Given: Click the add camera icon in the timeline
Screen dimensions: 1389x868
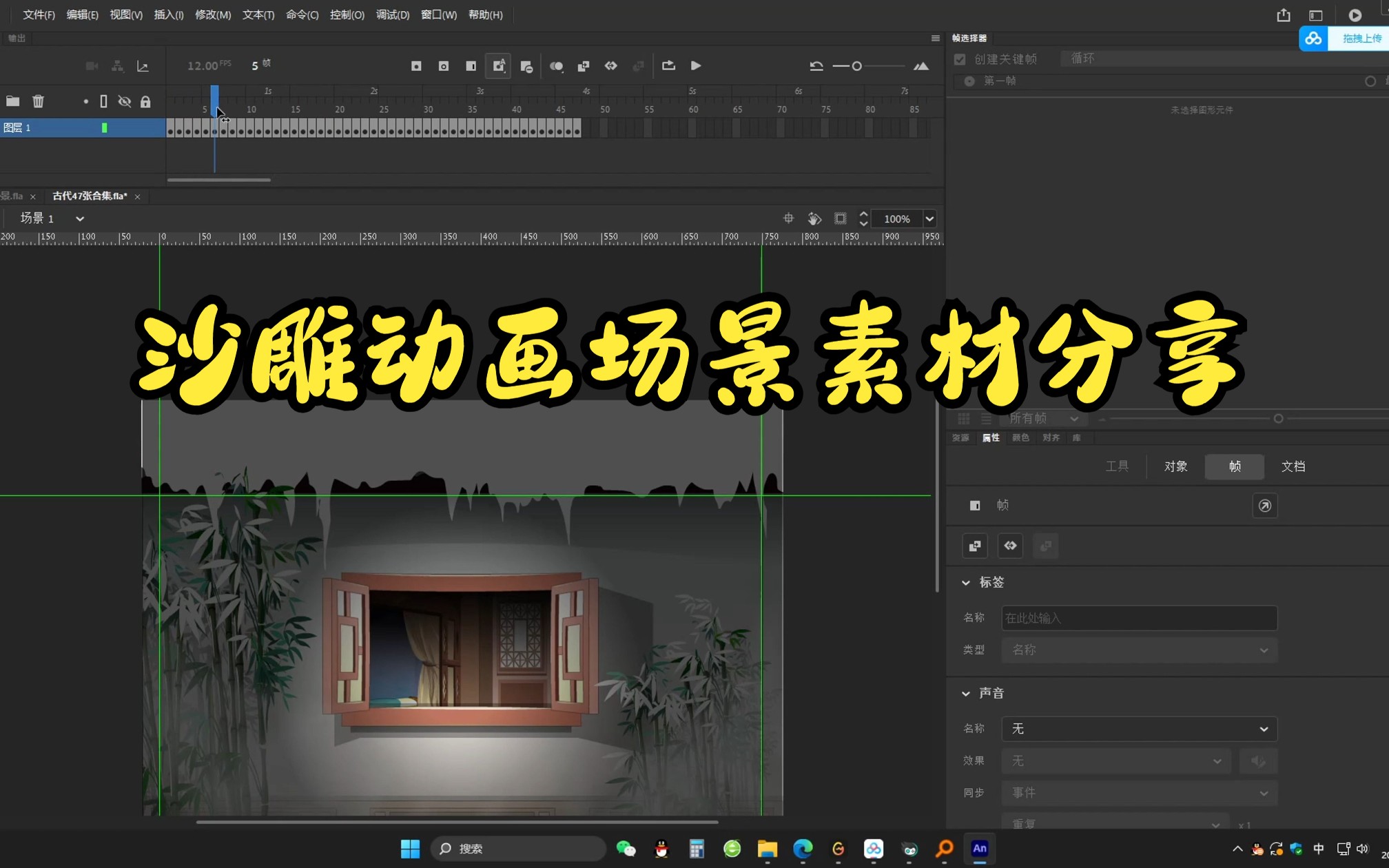Looking at the screenshot, I should (92, 66).
